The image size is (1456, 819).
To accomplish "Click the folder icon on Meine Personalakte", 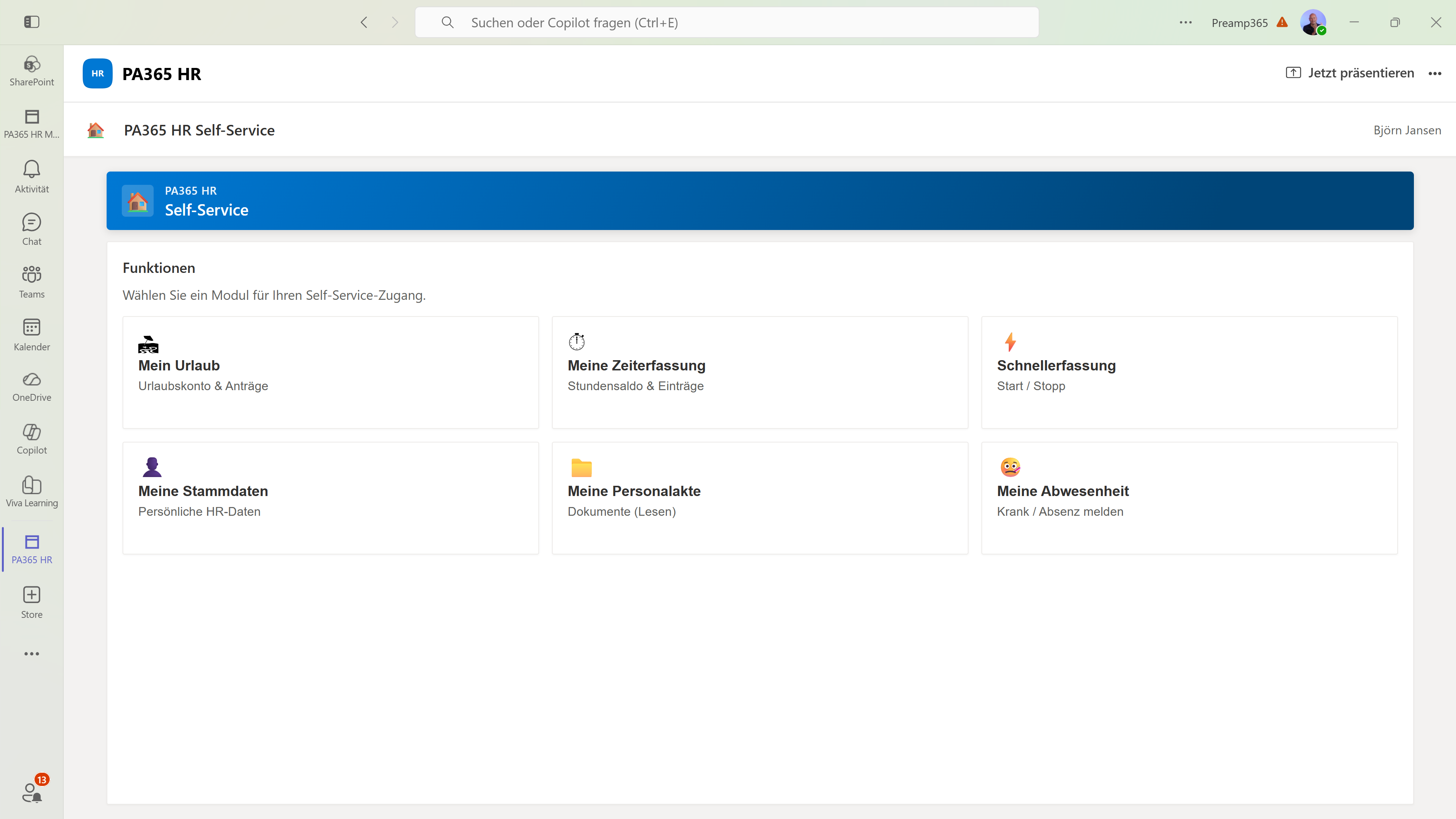I will tap(581, 468).
